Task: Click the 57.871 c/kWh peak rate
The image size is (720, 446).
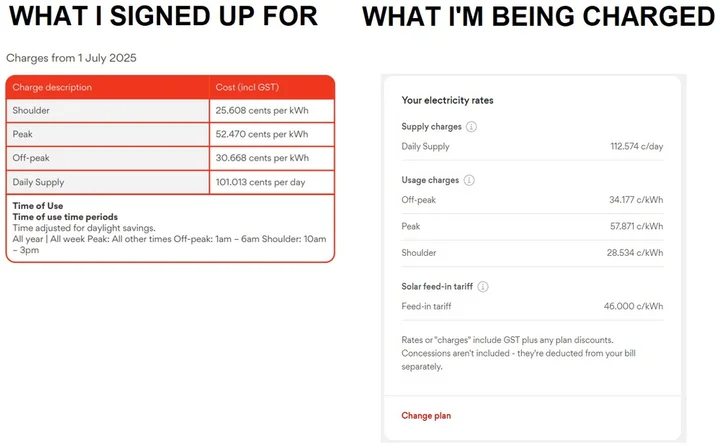Action: point(636,227)
